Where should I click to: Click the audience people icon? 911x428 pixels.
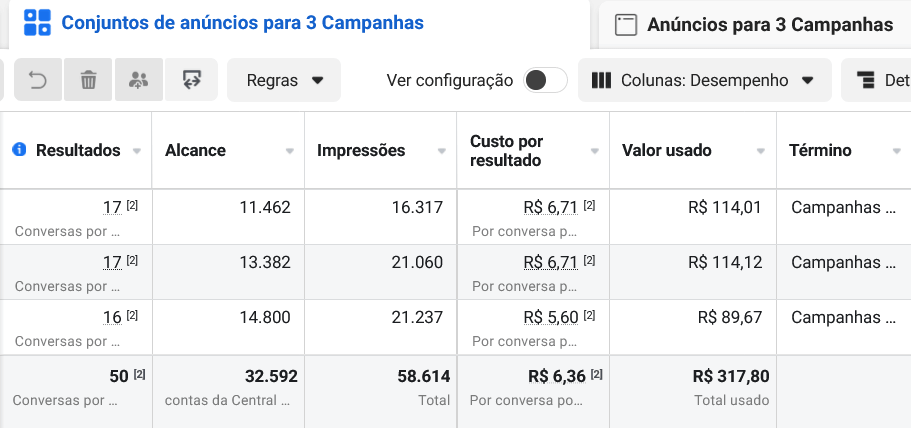click(138, 80)
